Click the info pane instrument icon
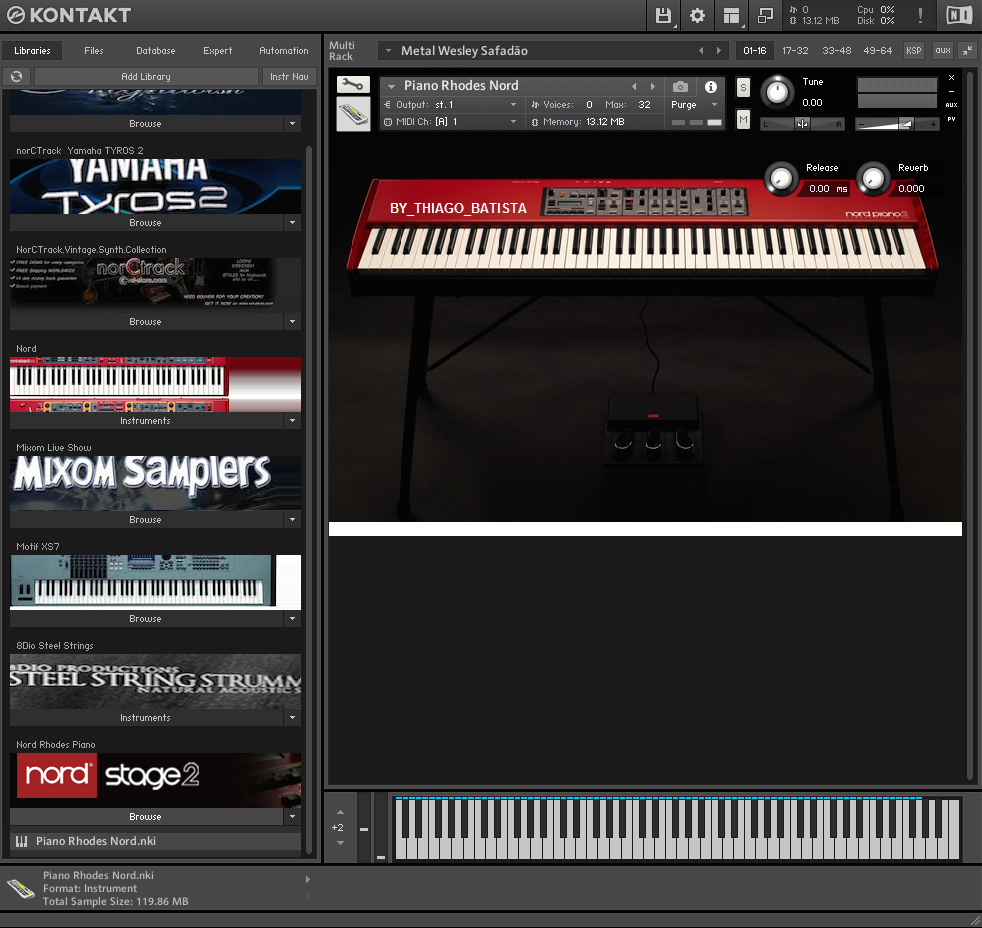 (x=21, y=888)
